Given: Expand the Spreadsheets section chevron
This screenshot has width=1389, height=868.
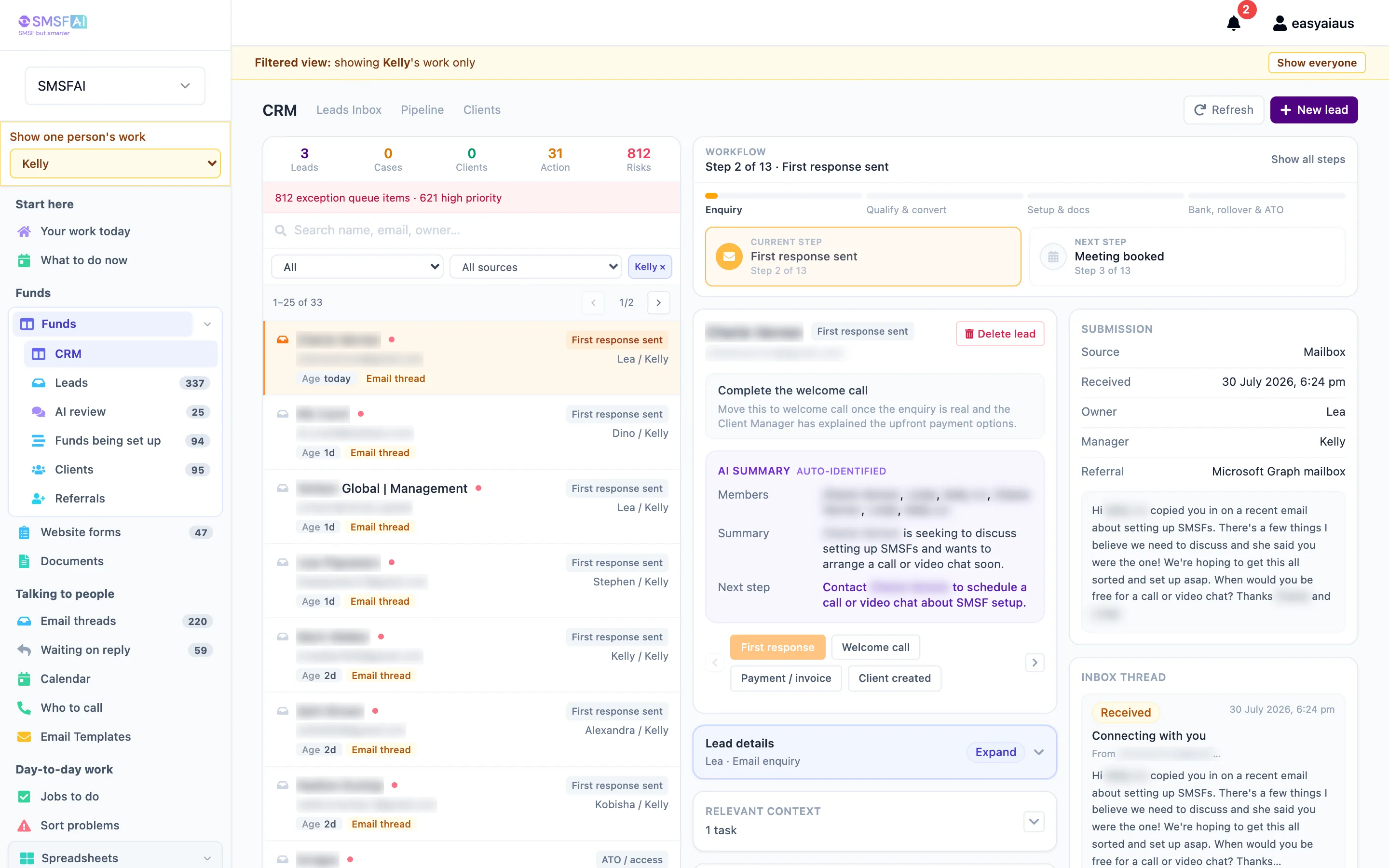Looking at the screenshot, I should [x=207, y=858].
